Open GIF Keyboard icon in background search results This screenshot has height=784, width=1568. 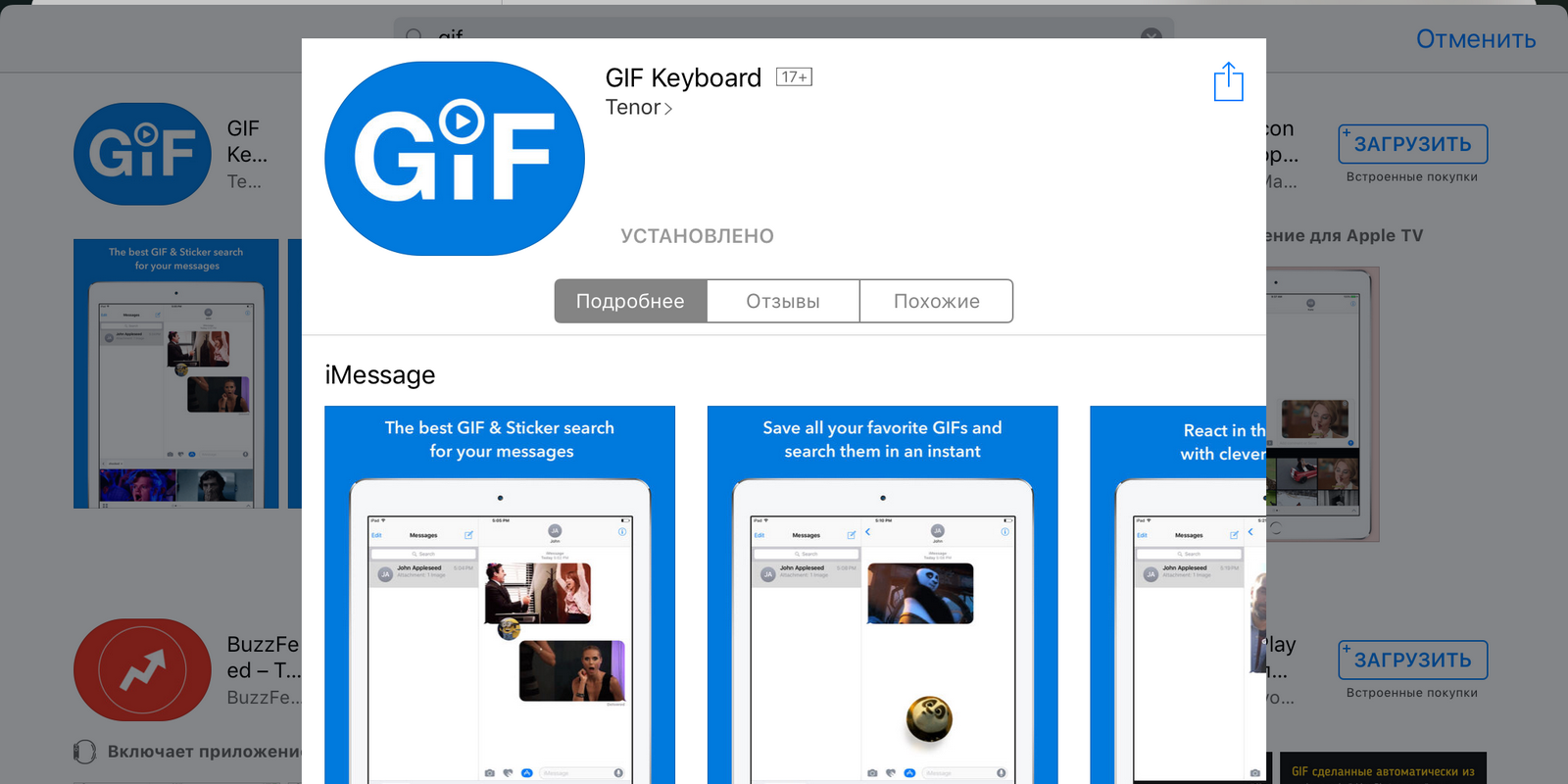[142, 154]
